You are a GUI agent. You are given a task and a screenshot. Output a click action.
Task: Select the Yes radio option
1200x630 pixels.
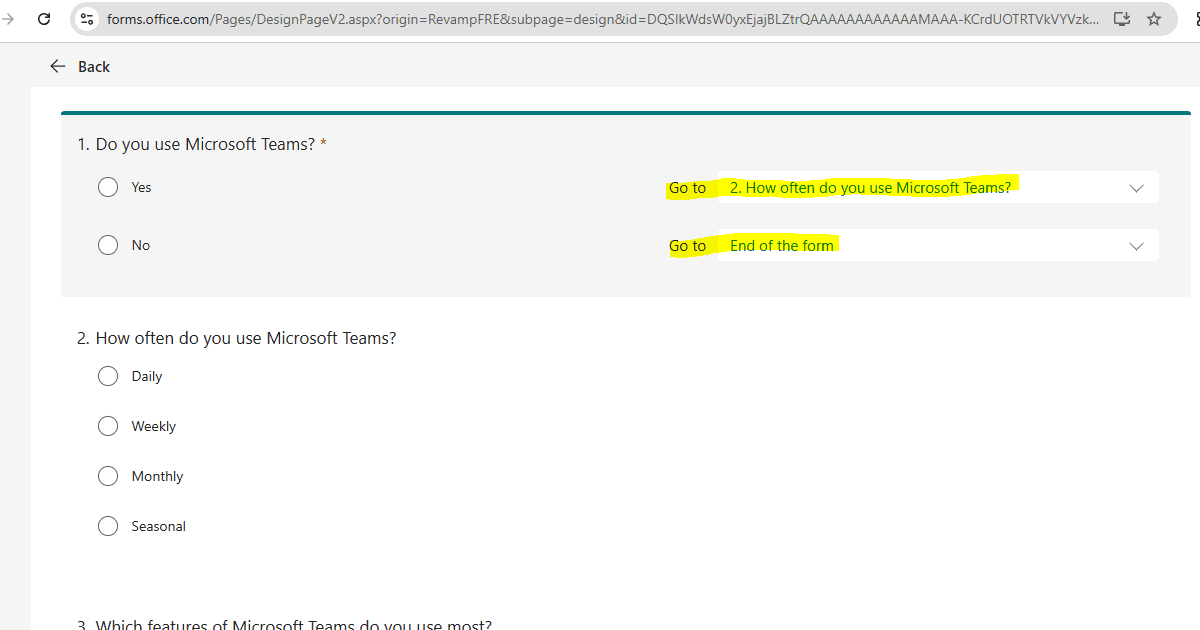coord(108,187)
